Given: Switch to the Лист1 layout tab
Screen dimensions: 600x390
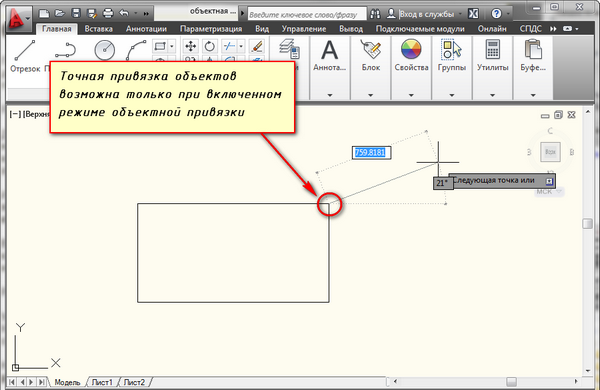Looking at the screenshot, I should tap(102, 382).
